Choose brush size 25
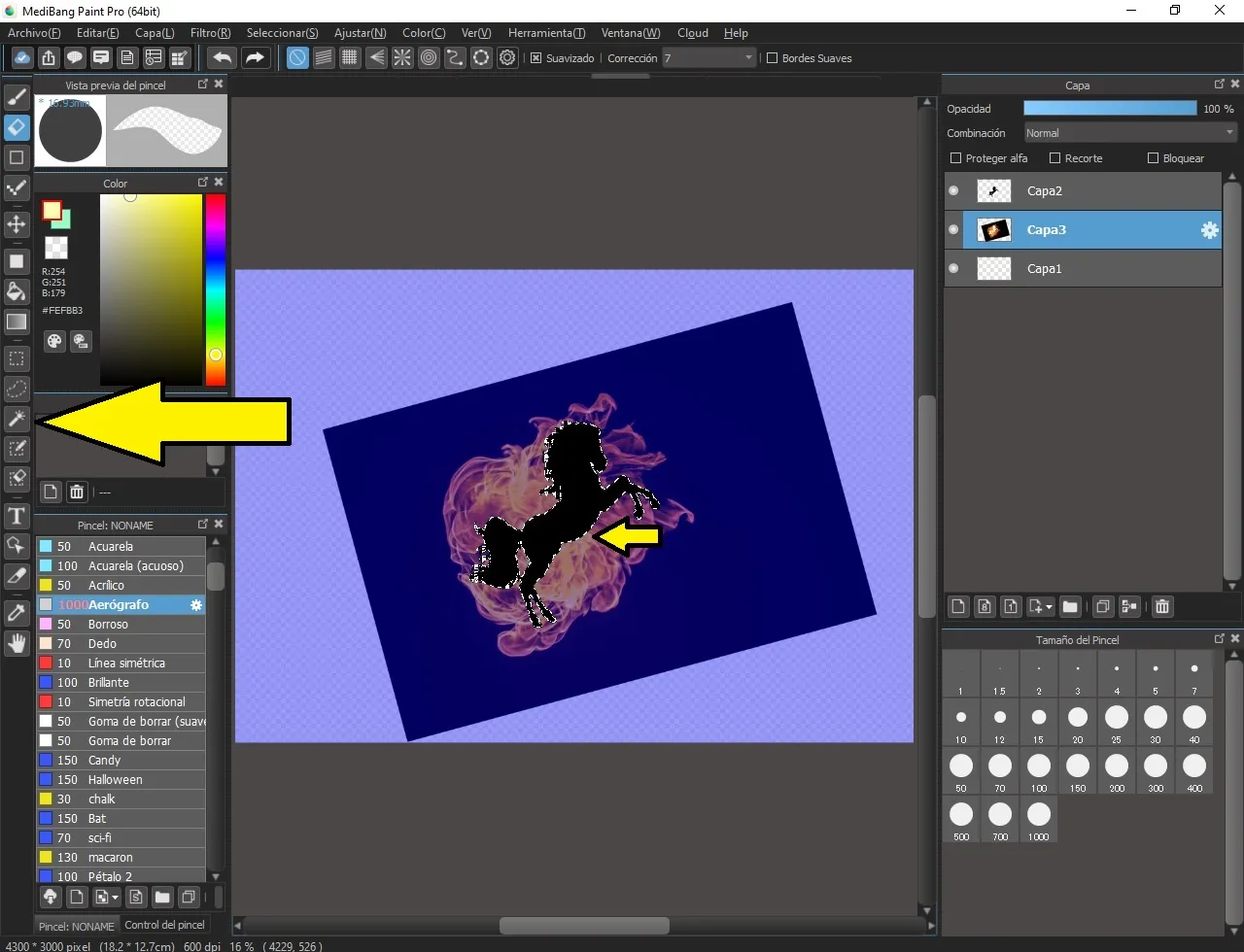This screenshot has width=1244, height=952. [1117, 722]
